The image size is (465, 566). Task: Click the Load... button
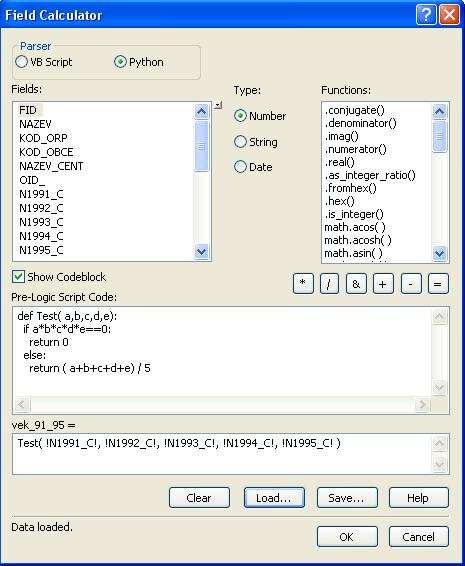274,498
